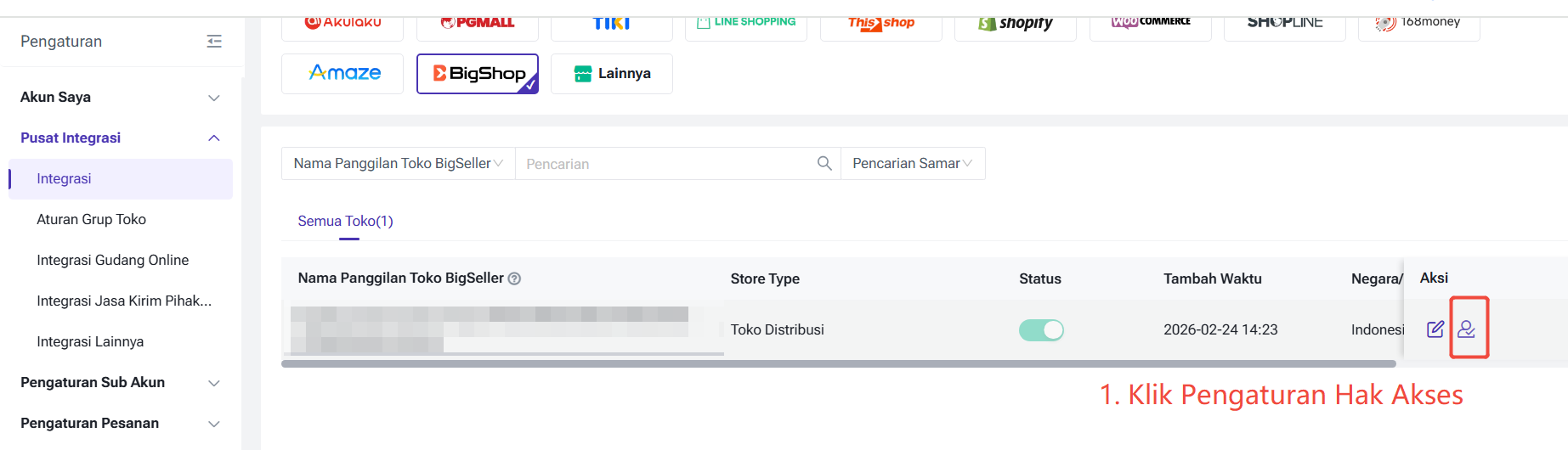The image size is (1568, 450).
Task: Expand Pengaturan Sub Akun section
Action: (x=119, y=382)
